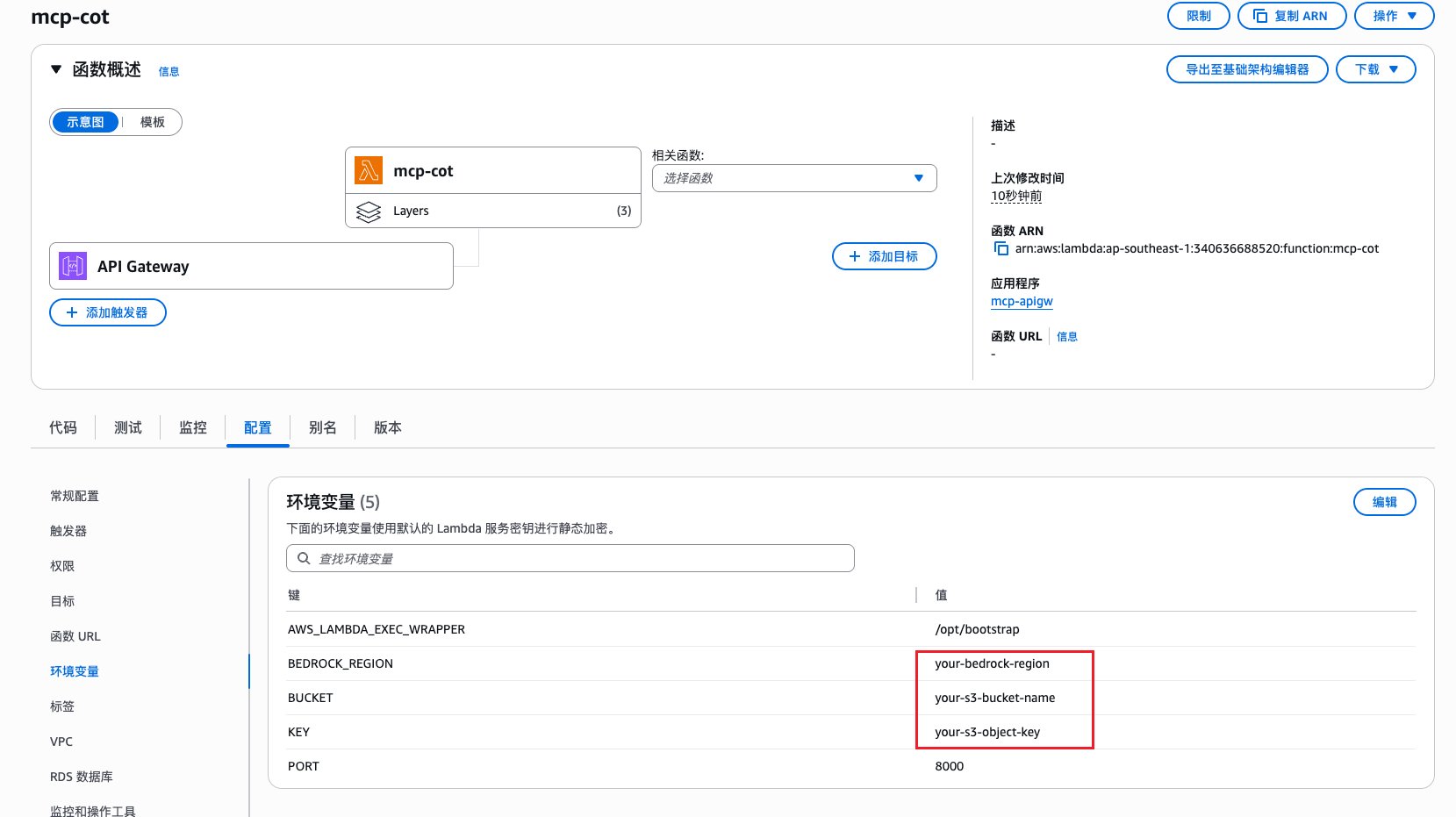This screenshot has height=817, width=1456.
Task: Open the 选择函数 related functions dropdown
Action: pos(794,178)
